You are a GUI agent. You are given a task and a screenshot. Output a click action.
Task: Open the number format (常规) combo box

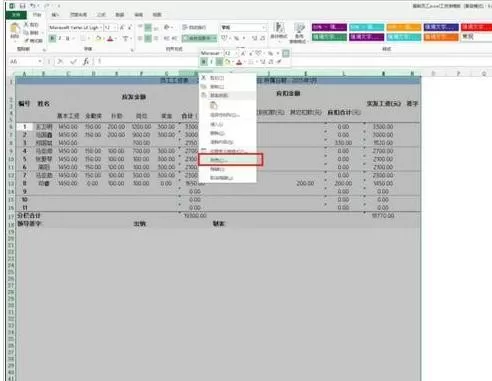[x=243, y=27]
